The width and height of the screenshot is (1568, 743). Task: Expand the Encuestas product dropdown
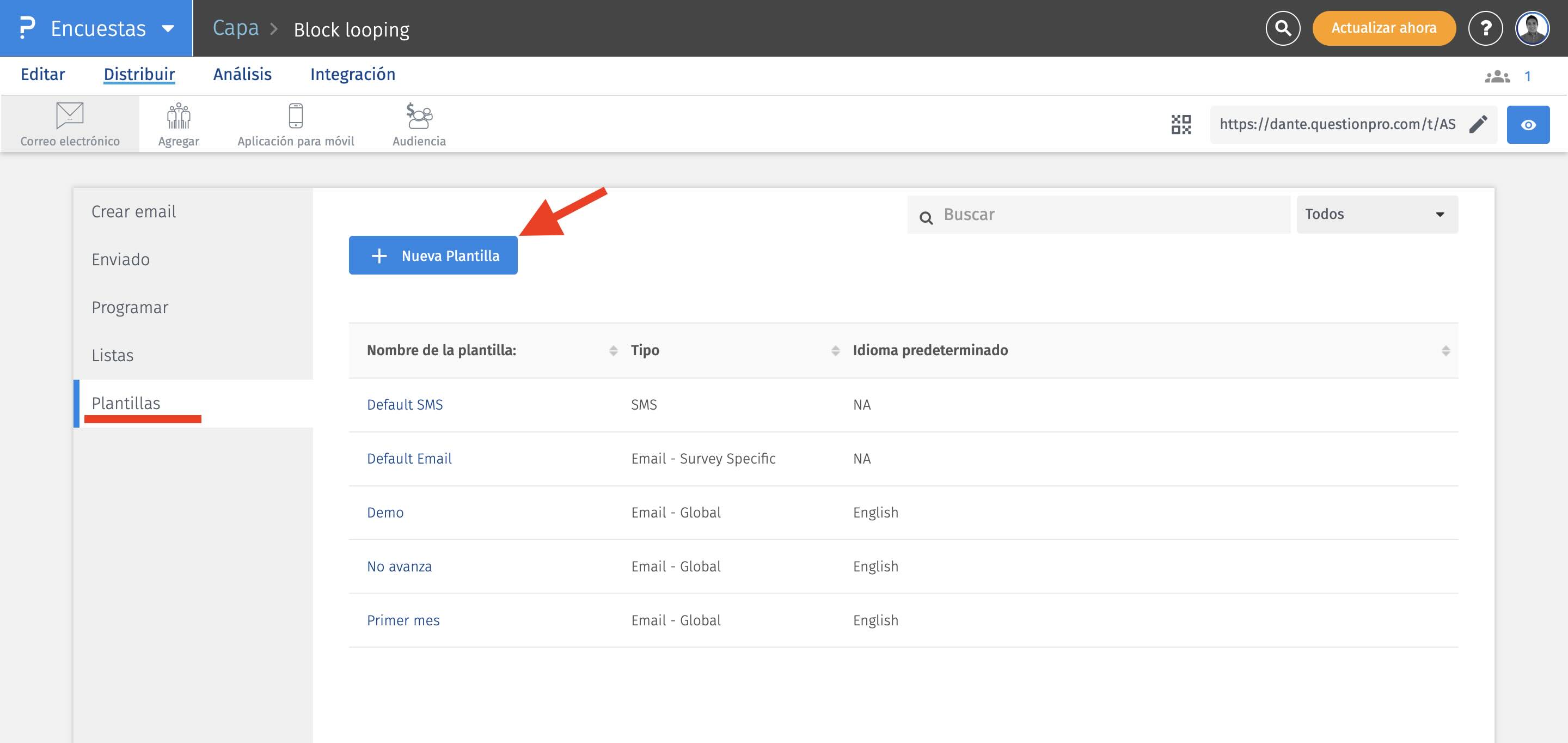pyautogui.click(x=168, y=29)
